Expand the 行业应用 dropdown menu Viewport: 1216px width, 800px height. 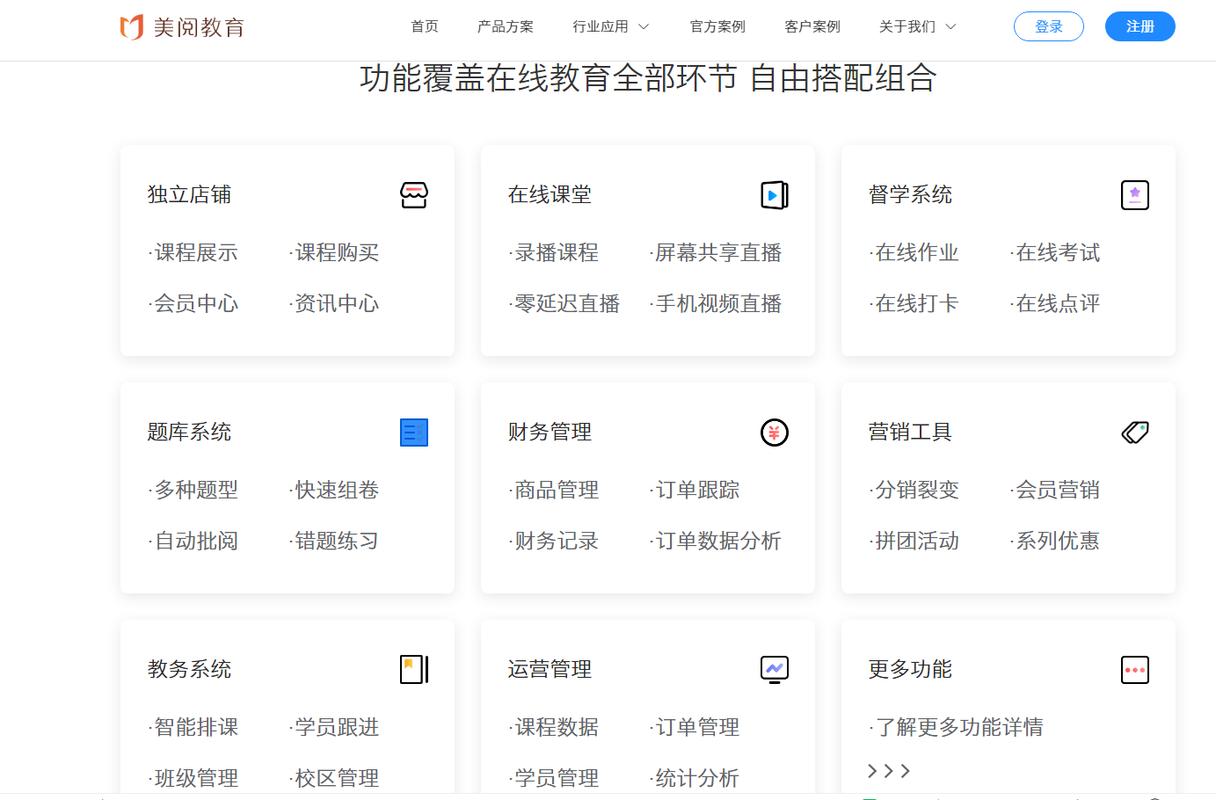[611, 27]
